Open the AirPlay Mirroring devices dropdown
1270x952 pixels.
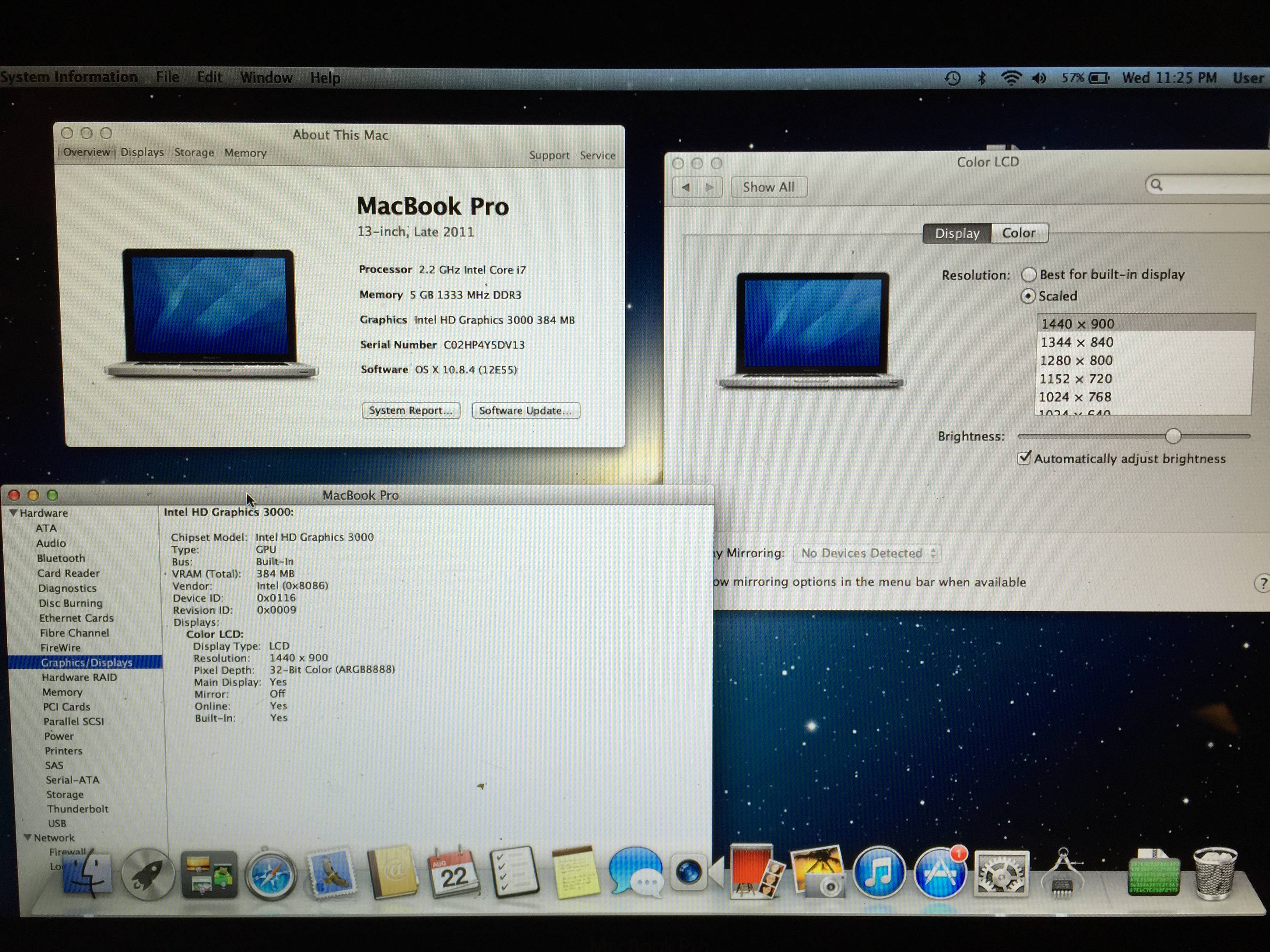[868, 553]
